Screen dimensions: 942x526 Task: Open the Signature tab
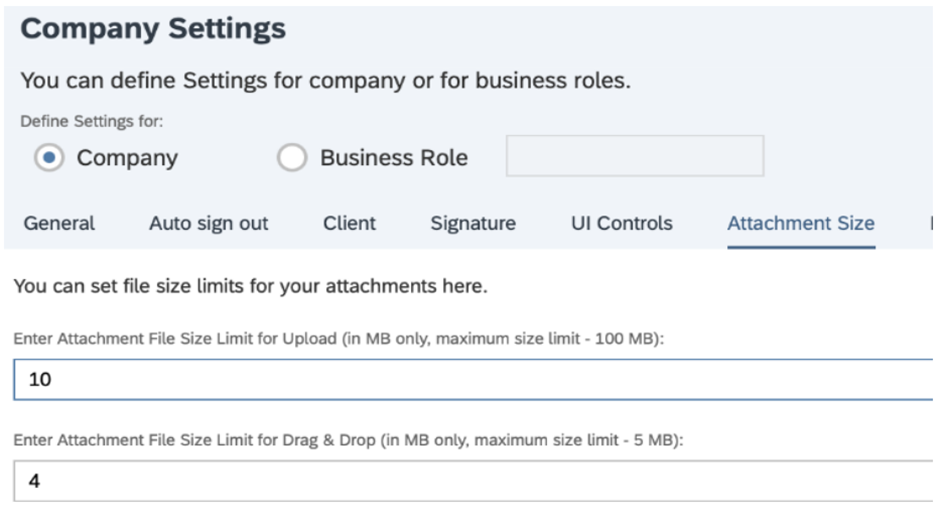473,223
